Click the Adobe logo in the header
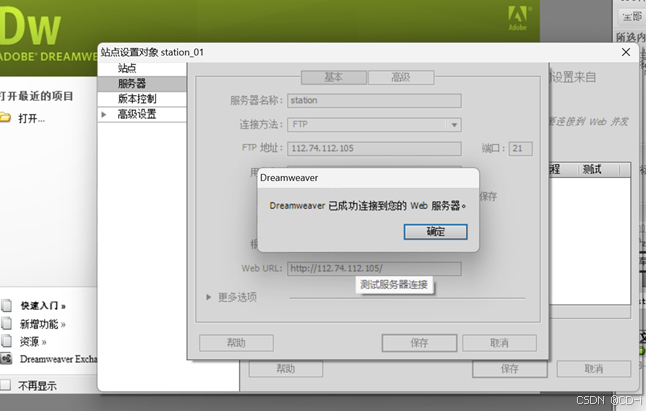 tap(517, 19)
